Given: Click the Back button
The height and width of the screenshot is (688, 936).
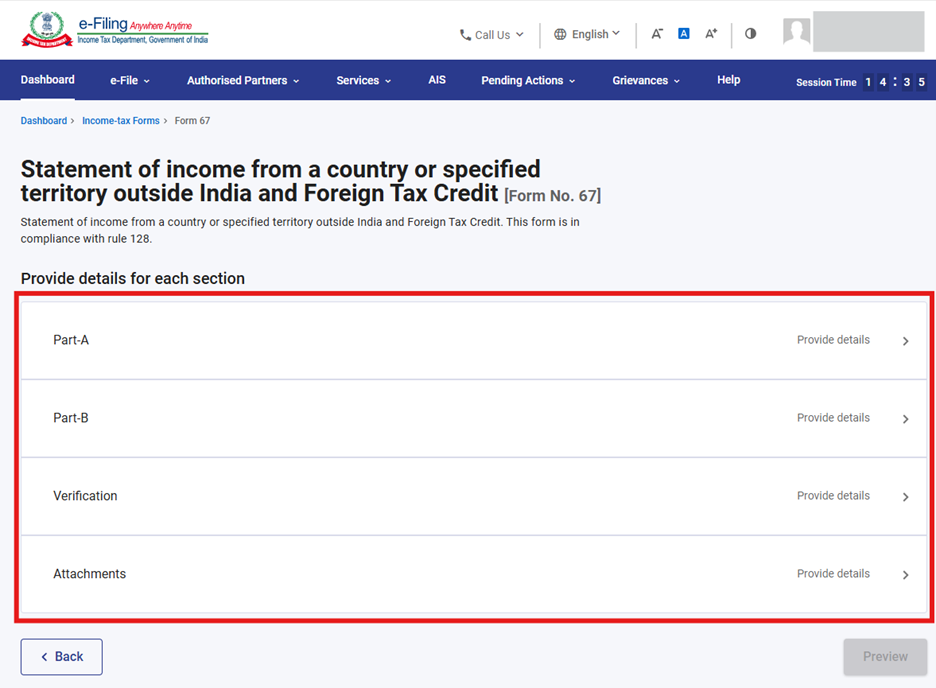Looking at the screenshot, I should 61,657.
